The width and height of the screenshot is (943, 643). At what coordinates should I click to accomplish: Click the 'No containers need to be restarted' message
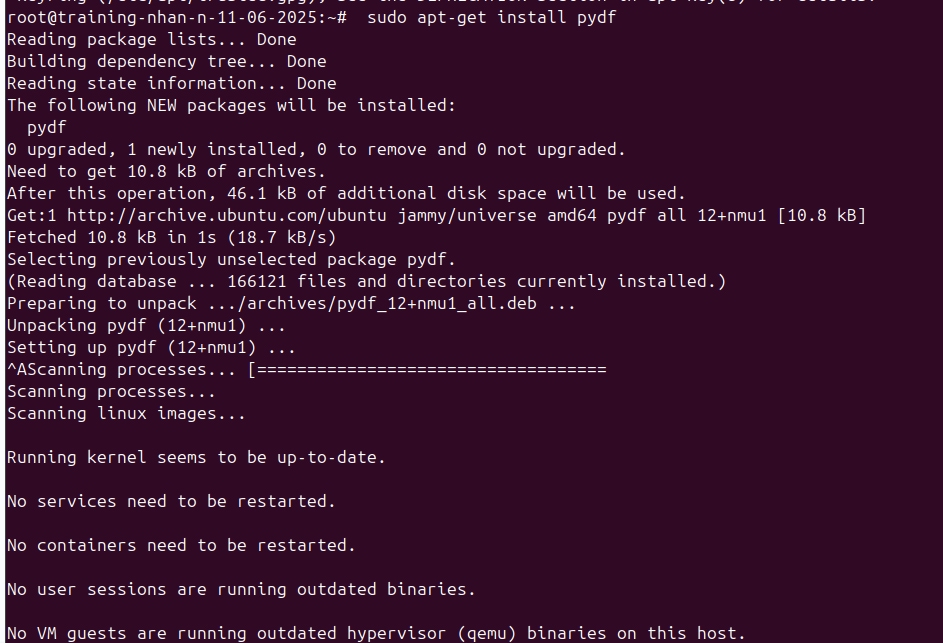[x=182, y=546]
